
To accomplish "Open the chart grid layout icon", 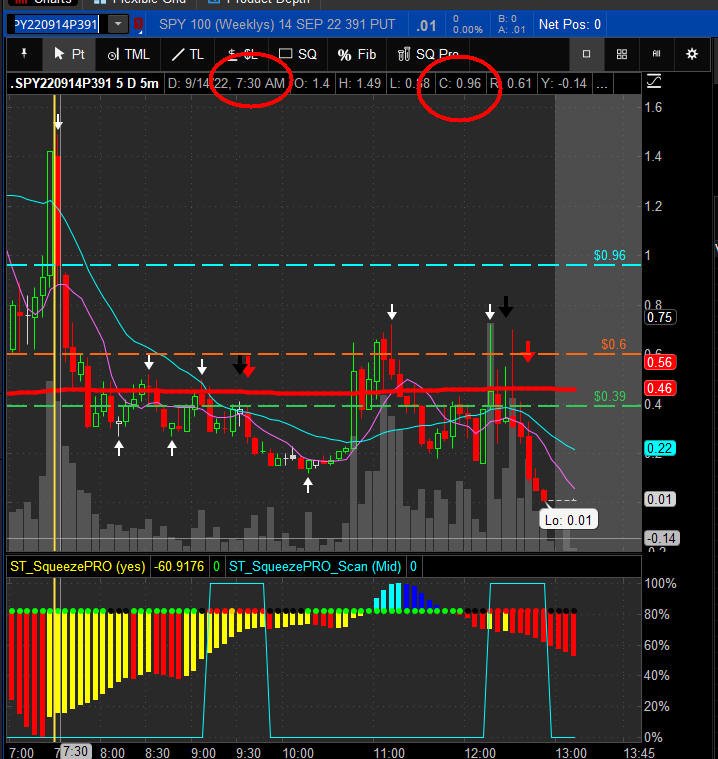I will point(622,54).
